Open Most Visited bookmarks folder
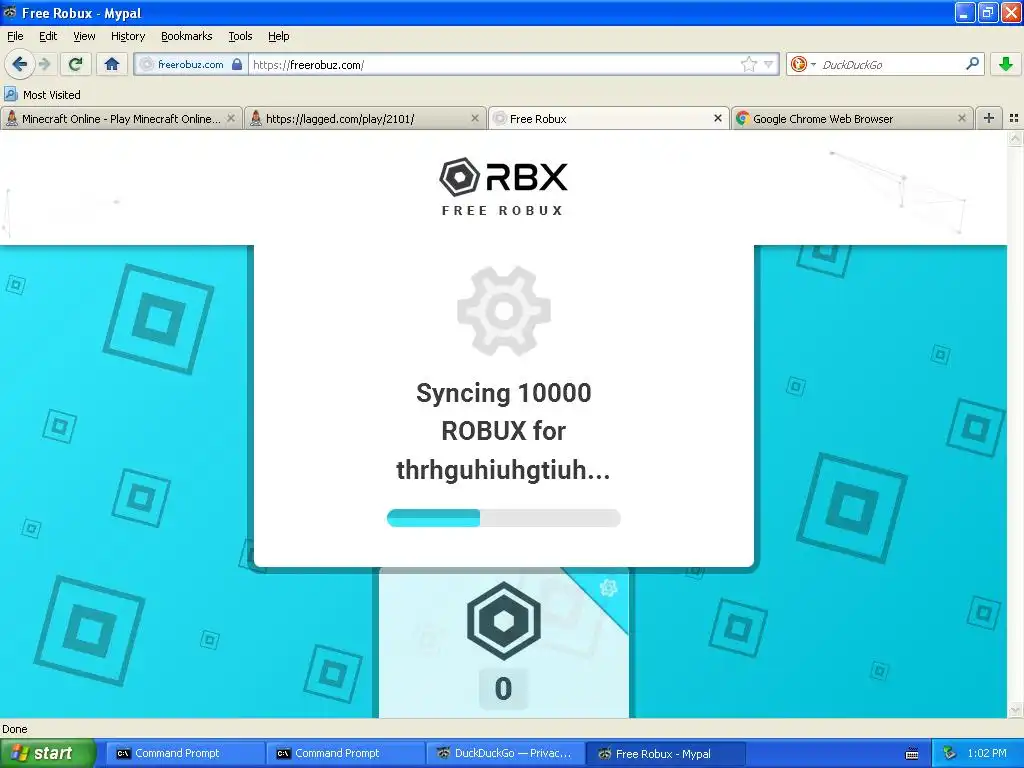This screenshot has width=1024, height=768. pyautogui.click(x=43, y=95)
